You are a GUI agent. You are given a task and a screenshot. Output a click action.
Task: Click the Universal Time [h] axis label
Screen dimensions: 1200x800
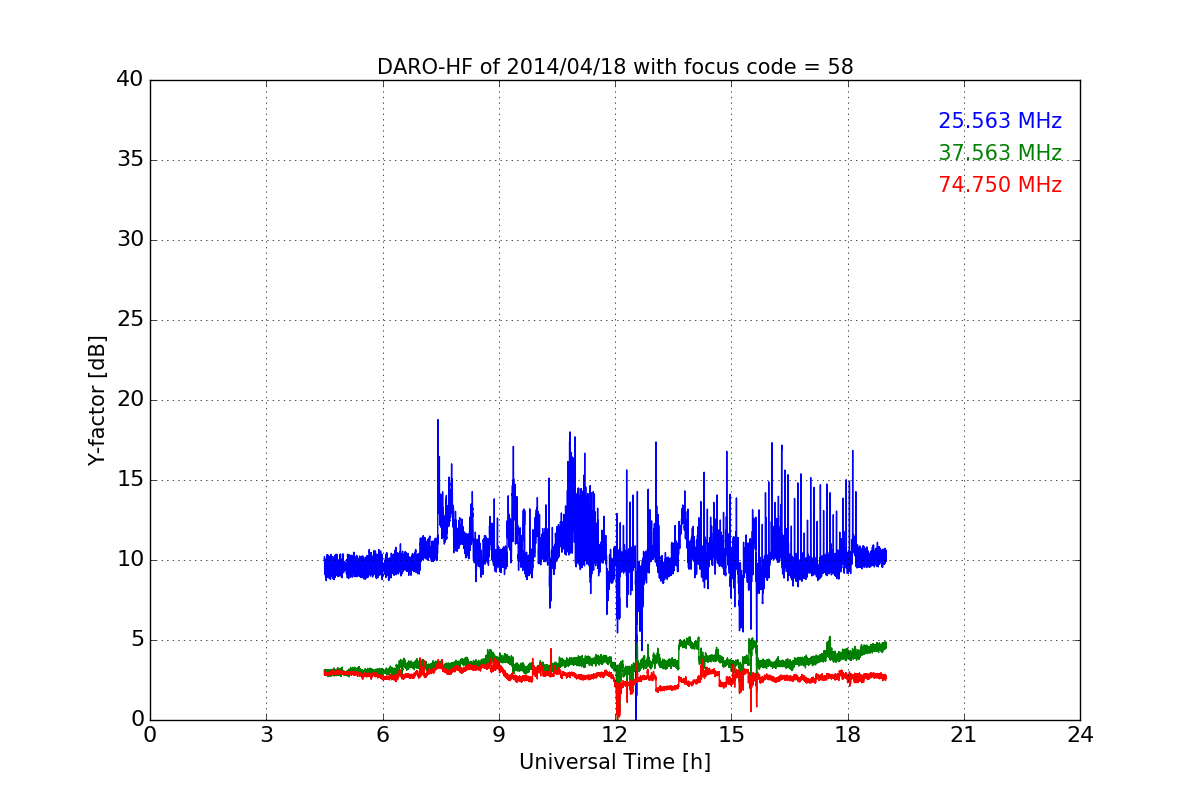click(x=615, y=762)
